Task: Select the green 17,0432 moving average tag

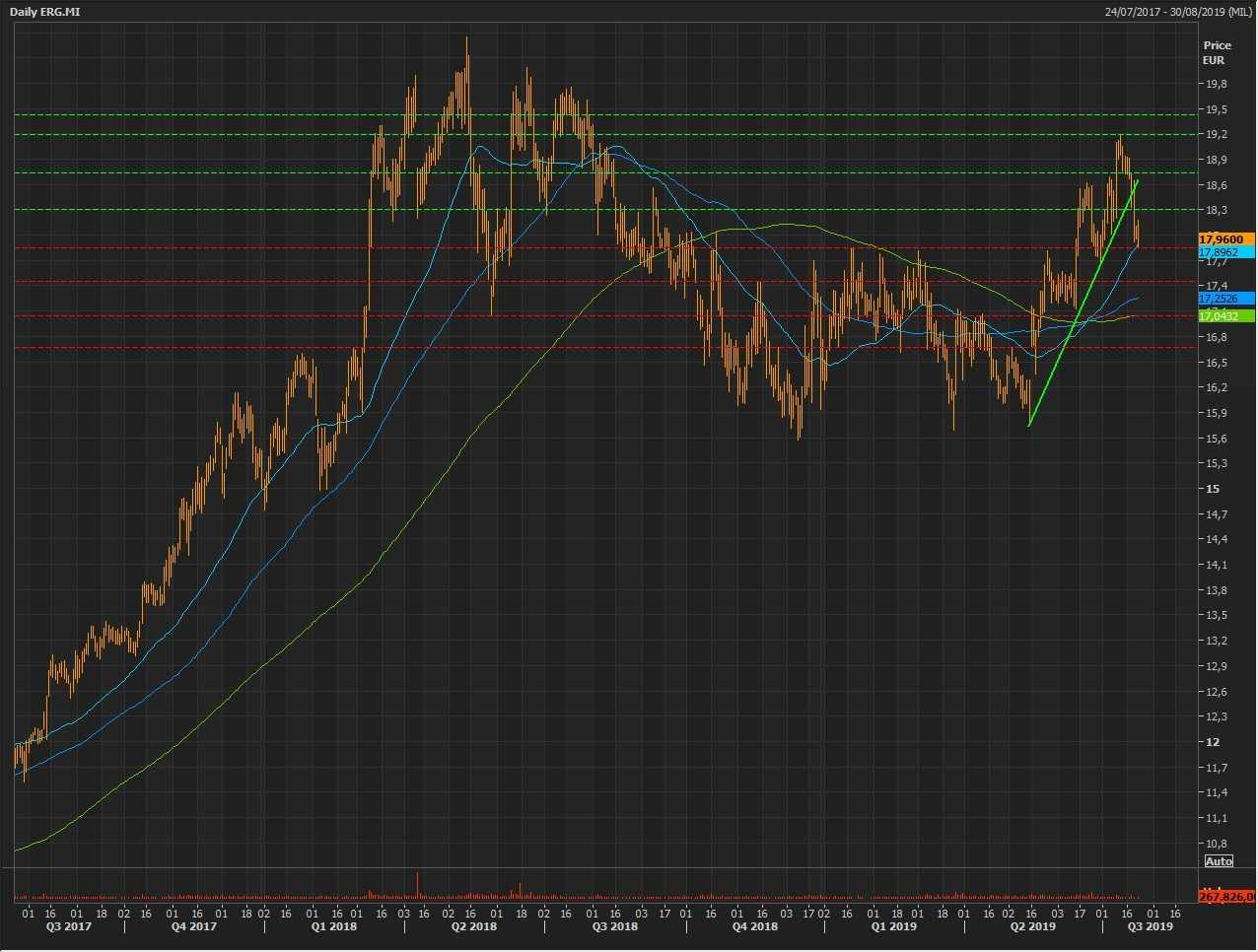Action: coord(1225,316)
